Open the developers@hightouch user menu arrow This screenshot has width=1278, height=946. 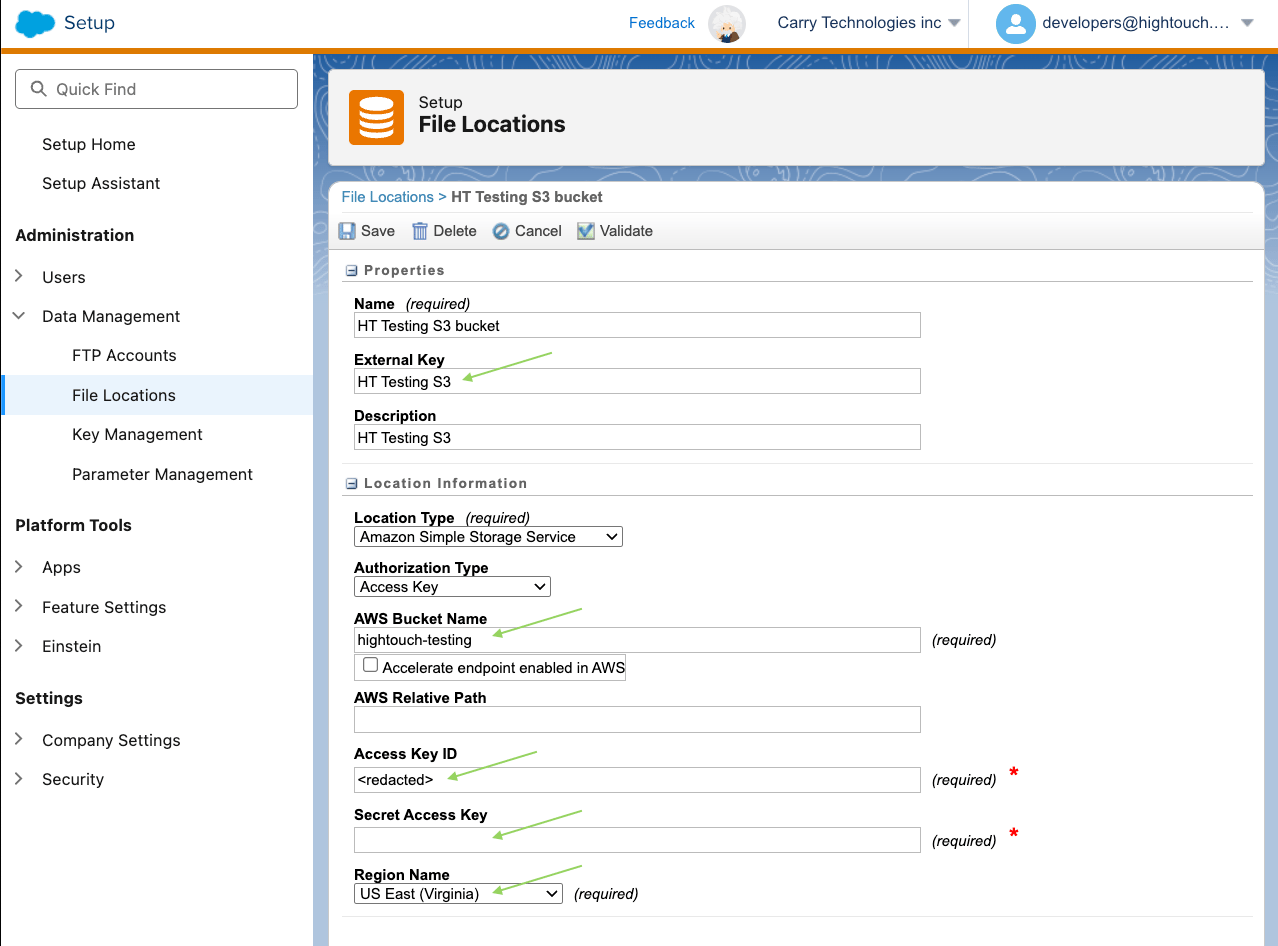pyautogui.click(x=1247, y=23)
